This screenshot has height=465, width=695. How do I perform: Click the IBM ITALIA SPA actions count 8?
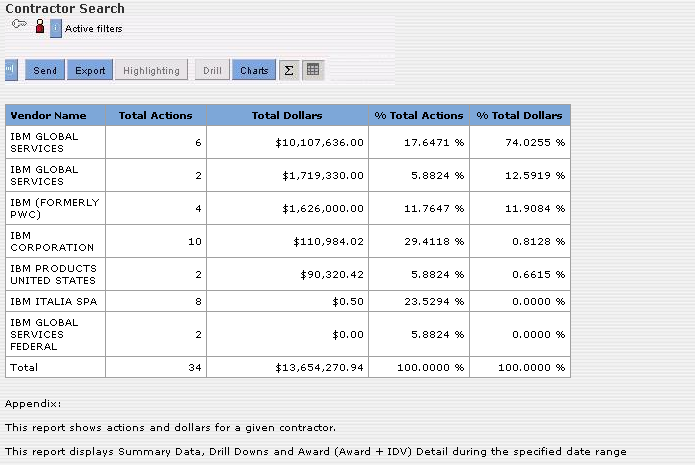(156, 301)
